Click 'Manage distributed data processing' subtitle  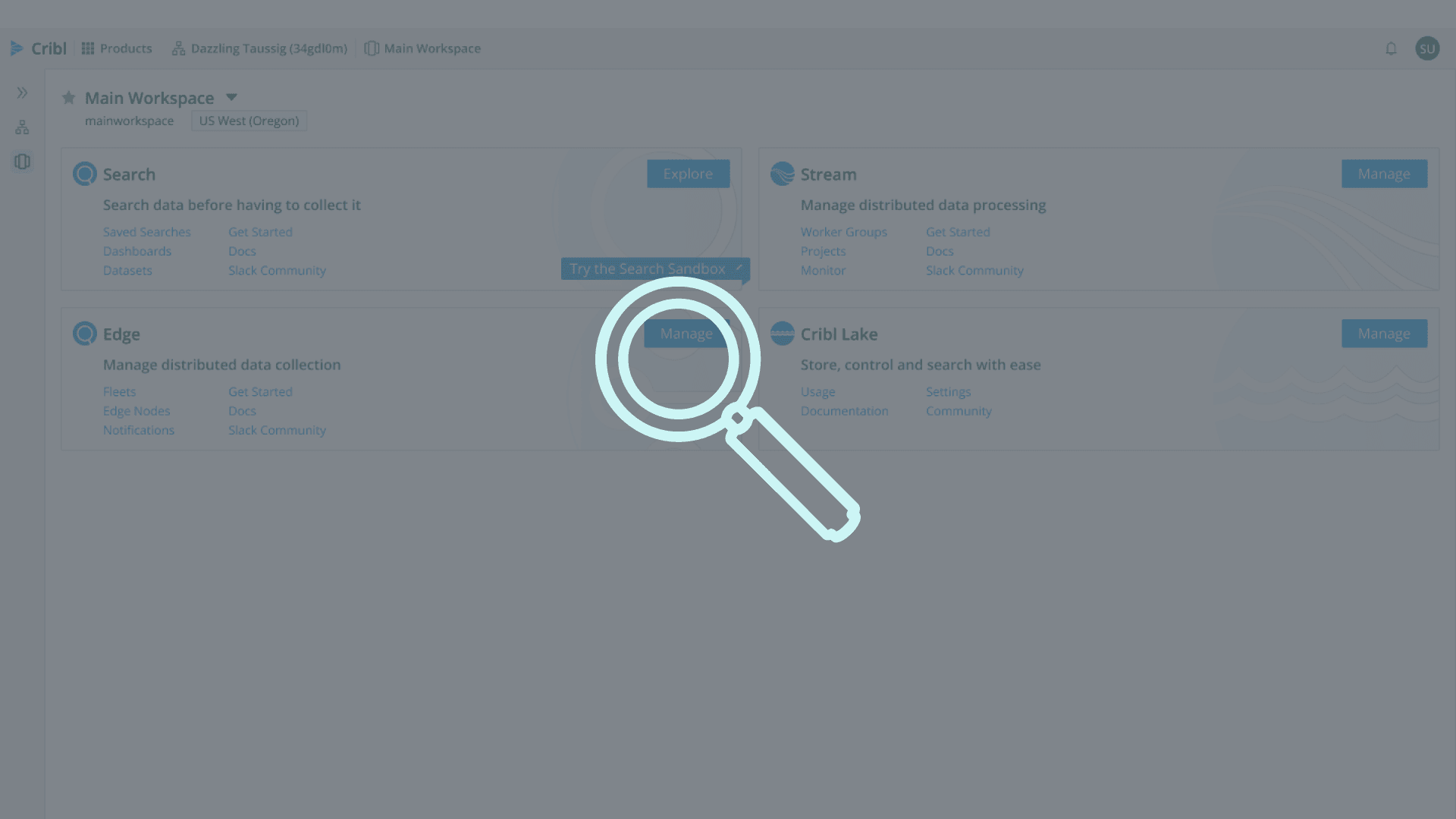pos(923,205)
